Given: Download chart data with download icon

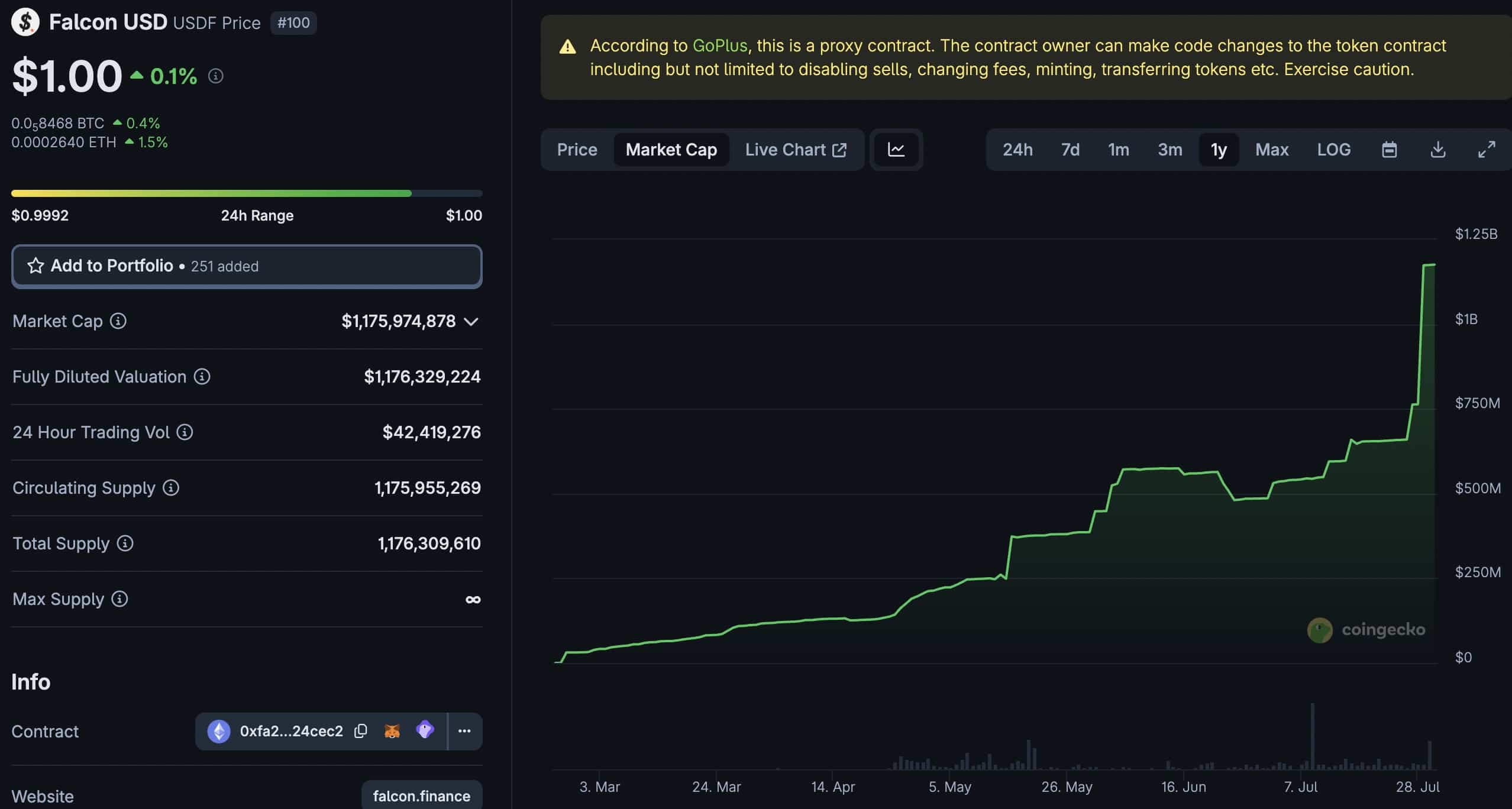Looking at the screenshot, I should [x=1438, y=150].
